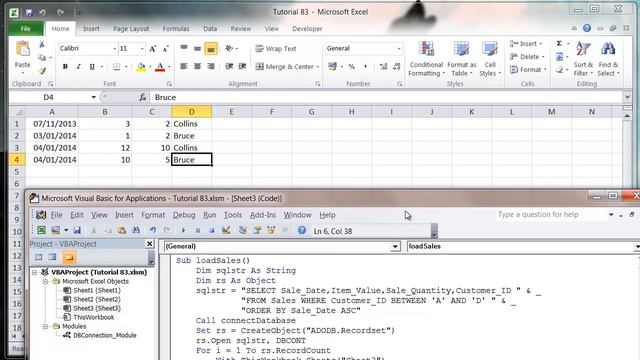This screenshot has width=640, height=360.
Task: Click the Borders icon in Font group
Action: pyautogui.click(x=117, y=67)
